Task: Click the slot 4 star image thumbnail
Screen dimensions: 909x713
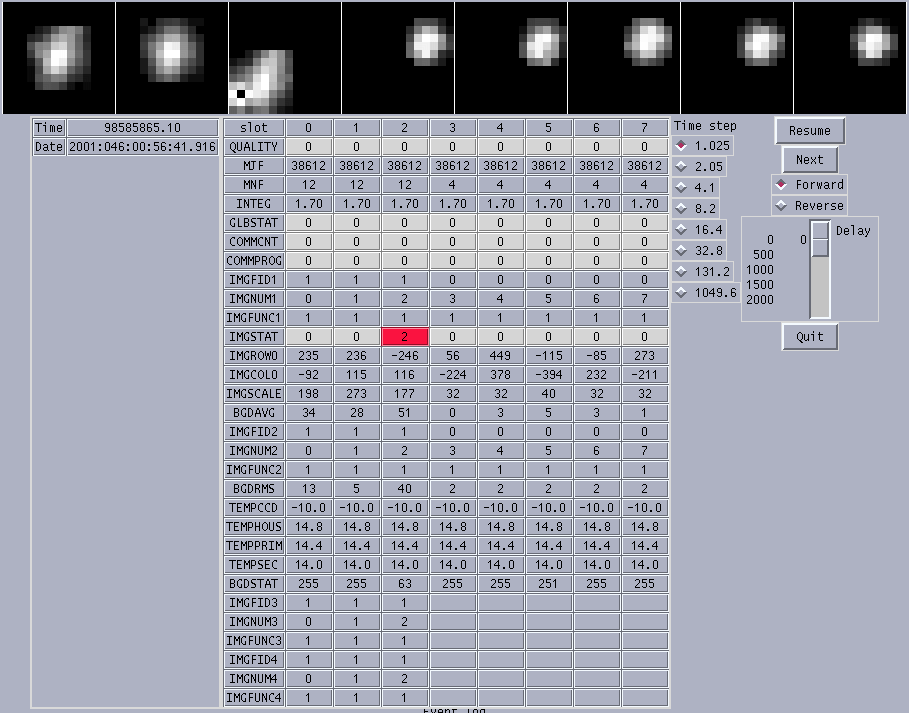Action: 511,58
